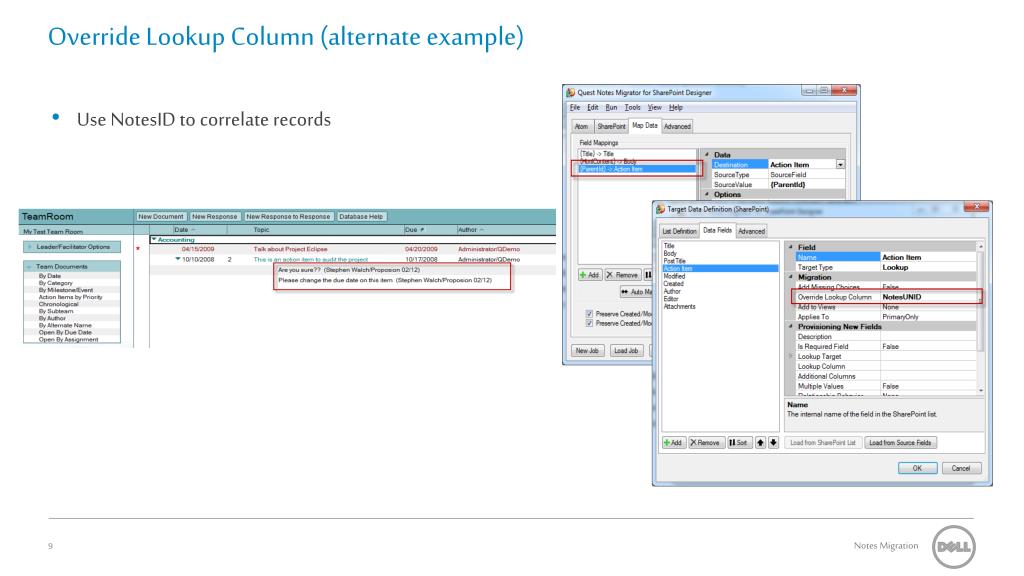Screen dimensions: 1024x576
Task: Open the Open By Assignment view
Action: [69, 340]
